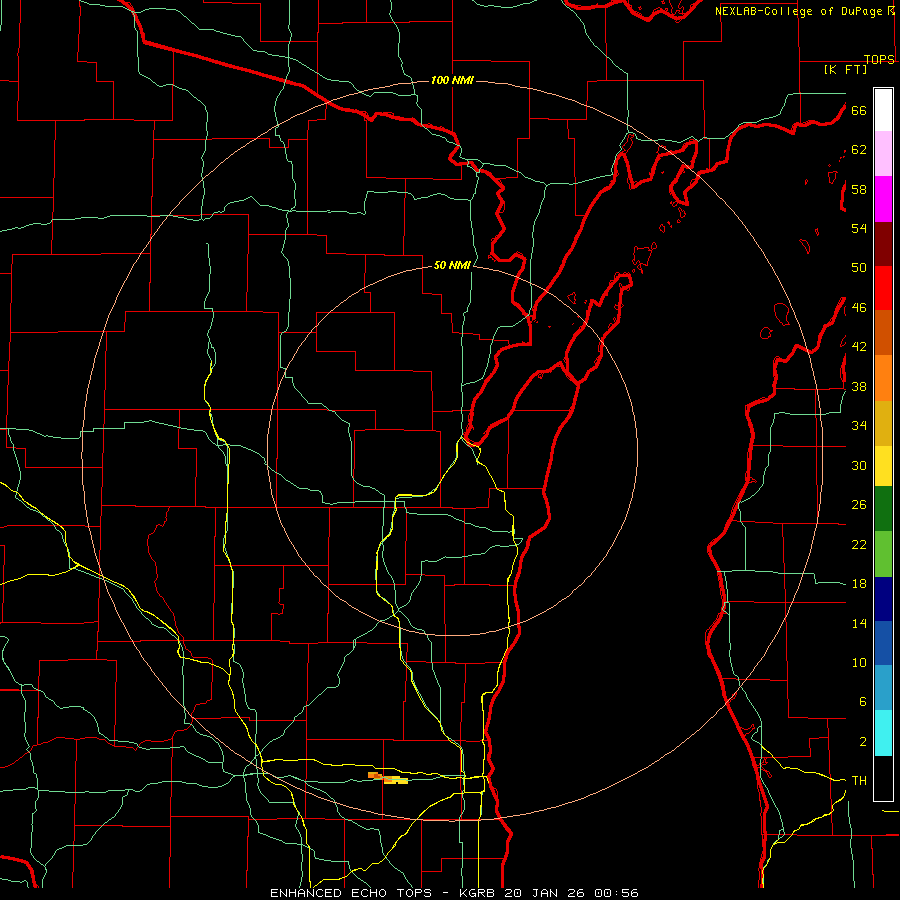The width and height of the screenshot is (900, 900).
Task: Click the black TH threshold swatch
Action: tap(883, 778)
